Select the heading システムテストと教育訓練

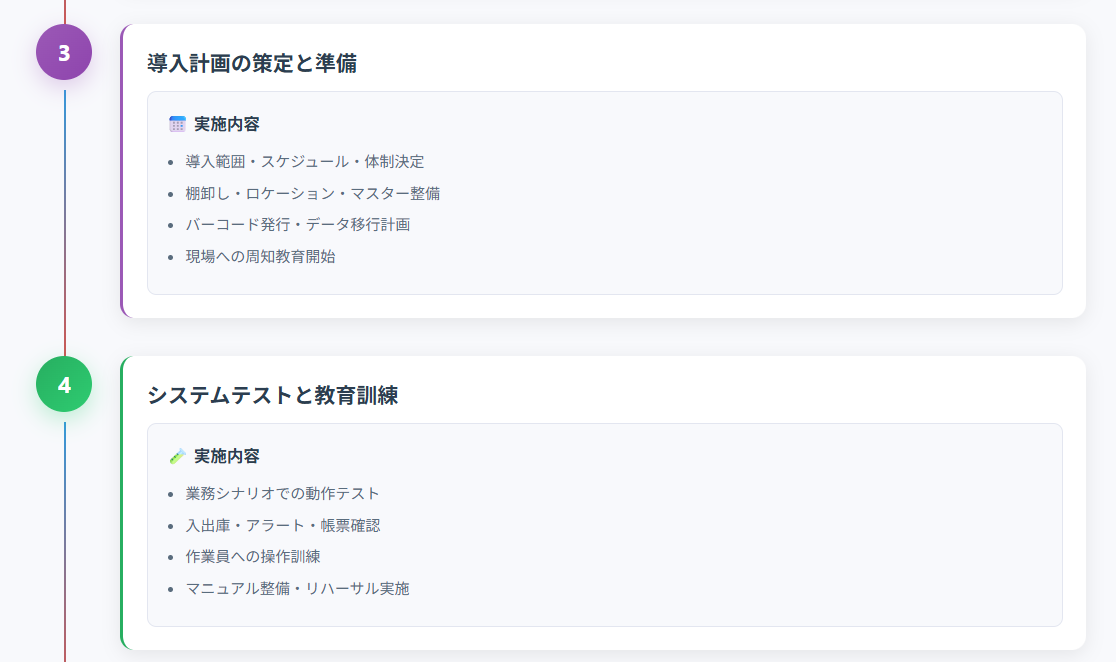(x=272, y=395)
